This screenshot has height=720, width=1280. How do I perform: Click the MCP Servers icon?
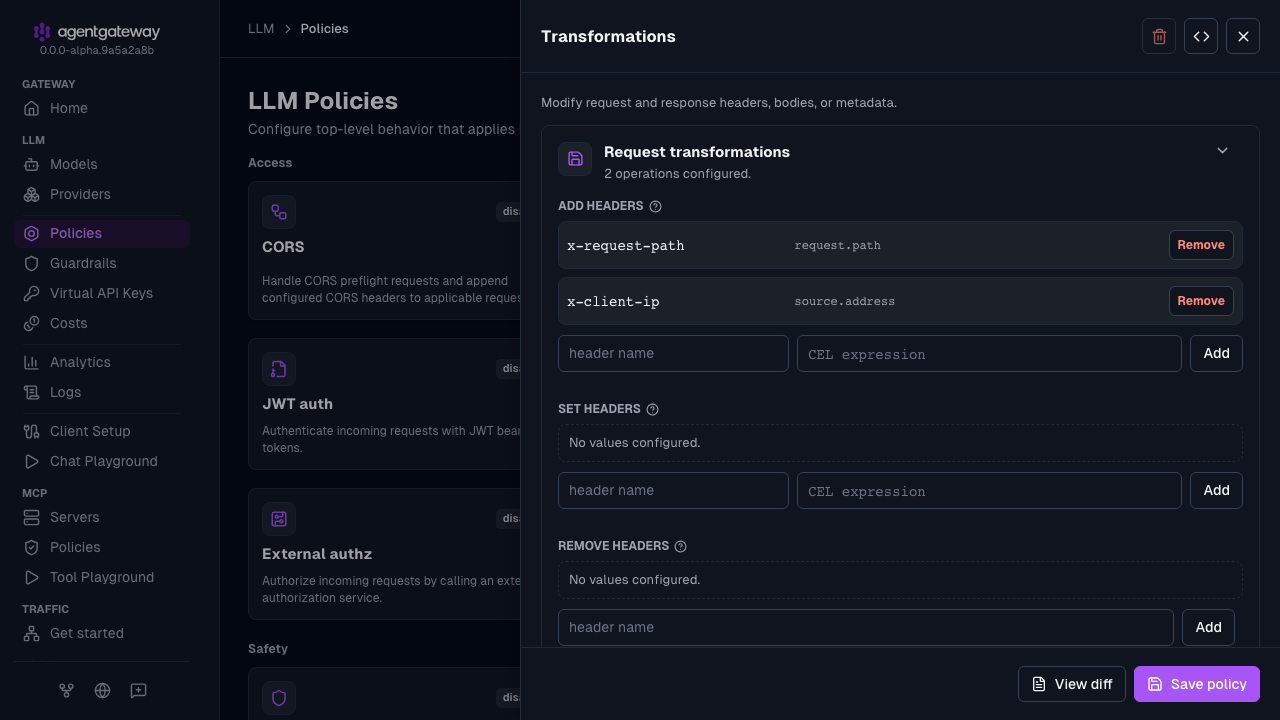[31, 517]
